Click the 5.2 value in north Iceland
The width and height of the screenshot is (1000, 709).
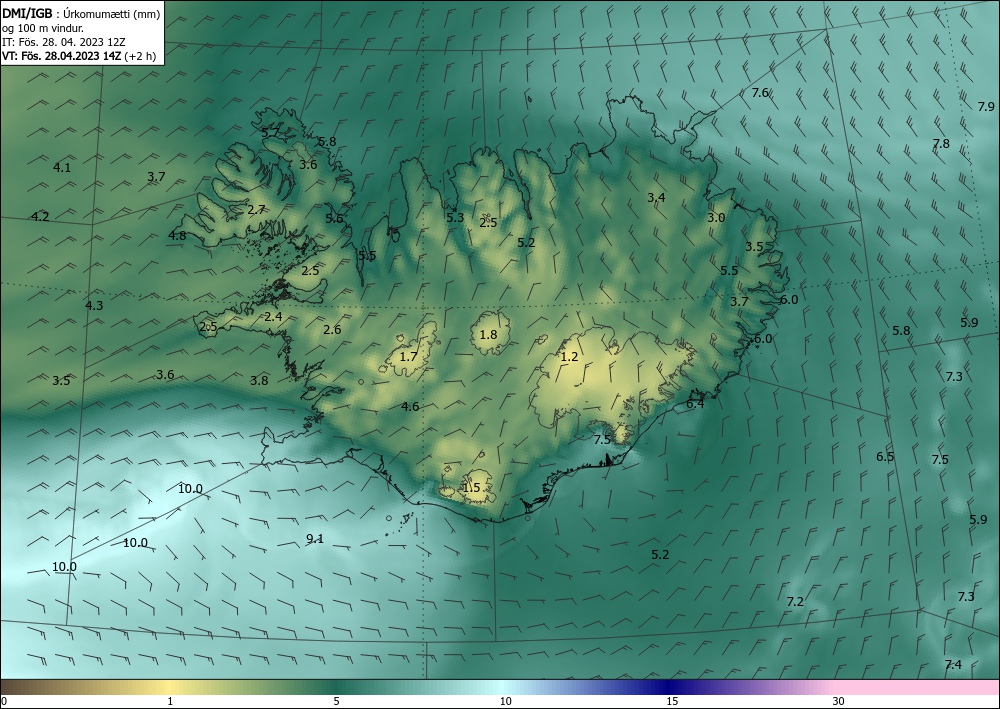[526, 242]
